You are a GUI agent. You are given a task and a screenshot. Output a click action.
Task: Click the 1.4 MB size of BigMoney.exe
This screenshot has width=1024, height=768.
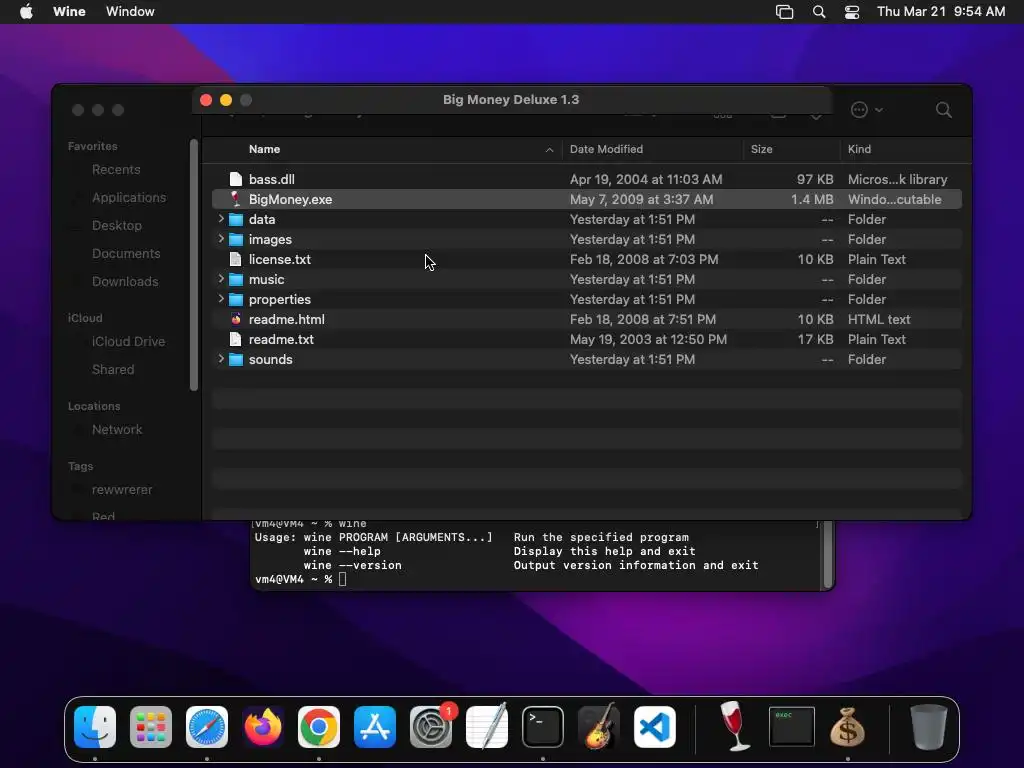click(x=812, y=199)
